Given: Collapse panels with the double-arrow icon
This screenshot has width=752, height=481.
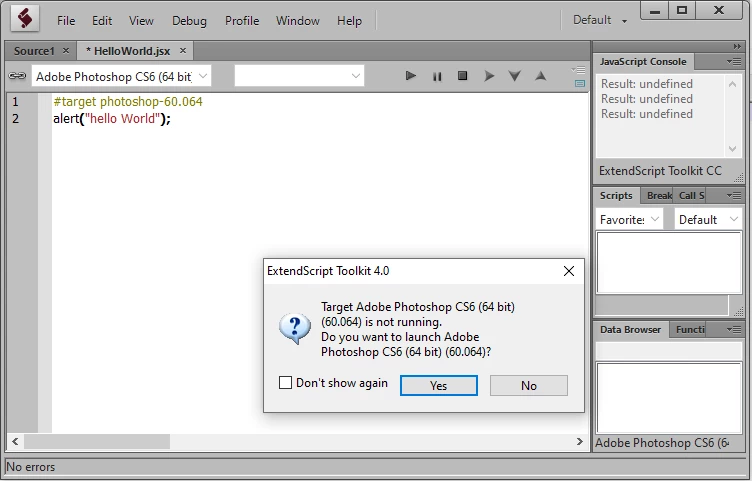Looking at the screenshot, I should coord(737,47).
